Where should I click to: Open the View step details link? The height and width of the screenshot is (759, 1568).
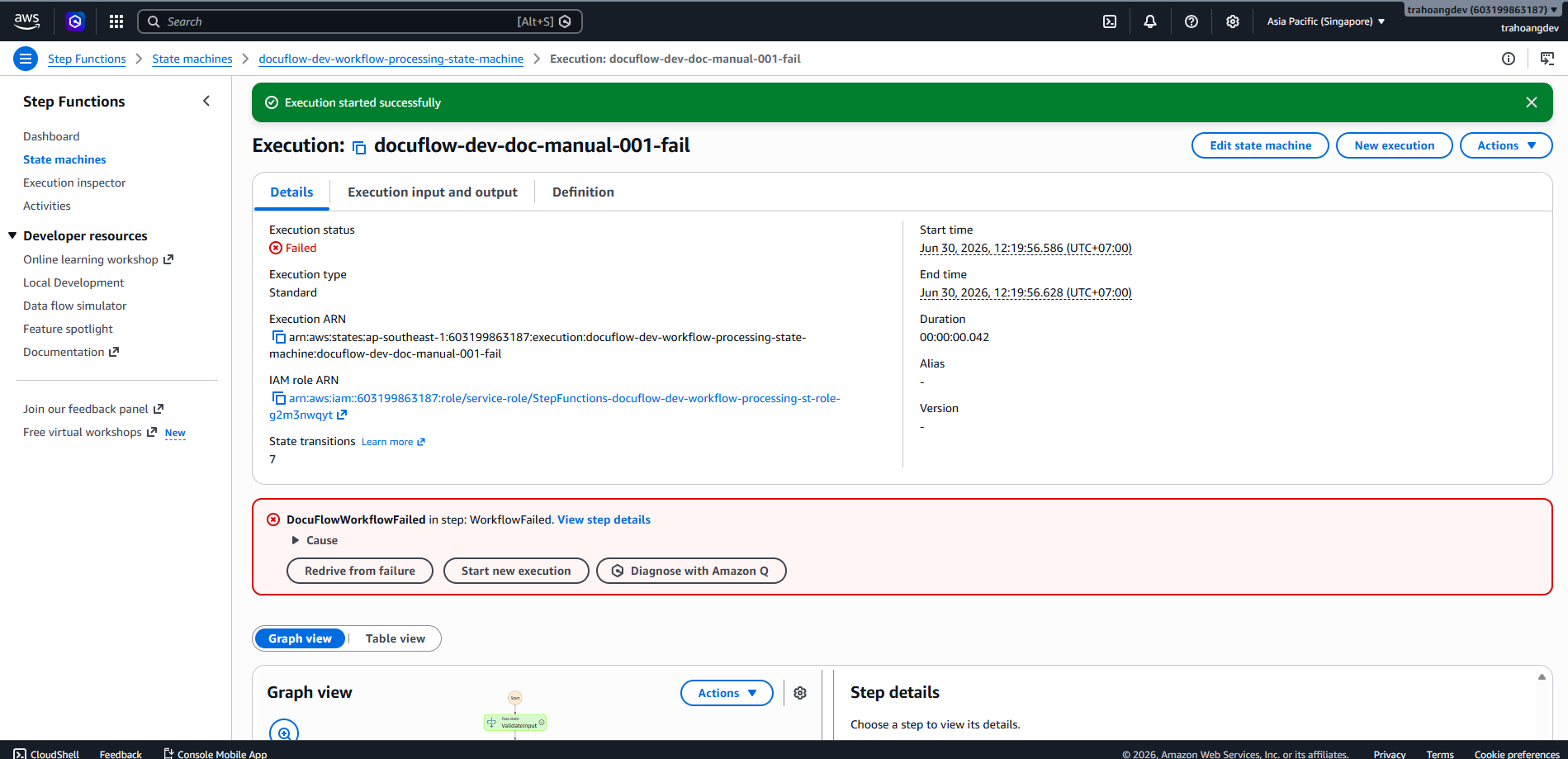pyautogui.click(x=604, y=519)
